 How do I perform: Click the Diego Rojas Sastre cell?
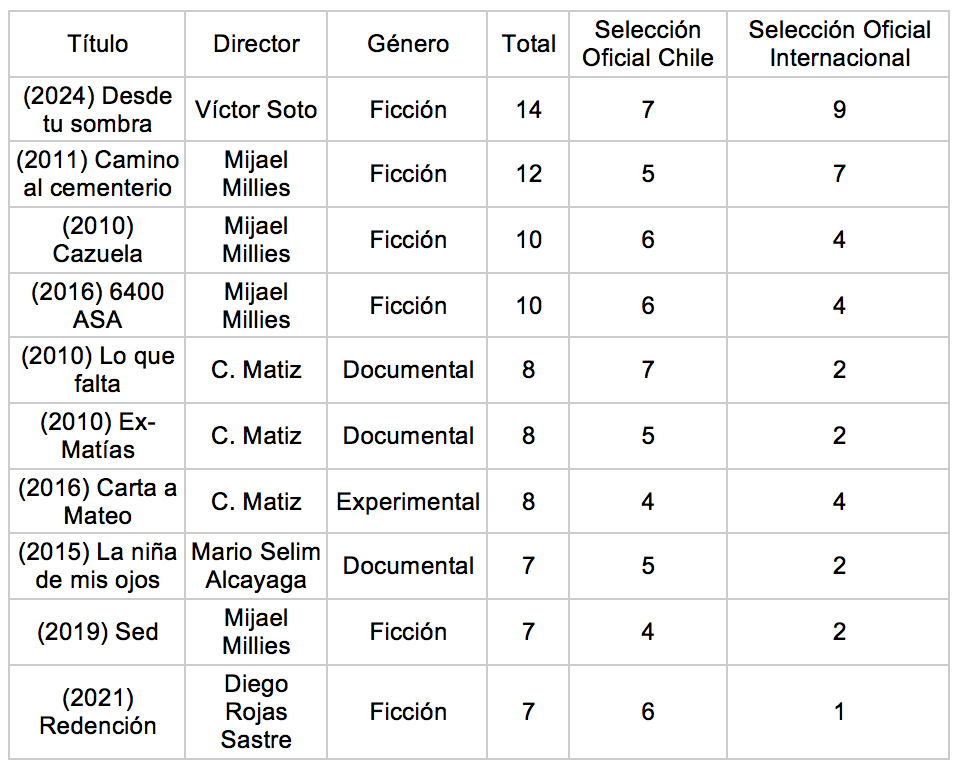[256, 712]
